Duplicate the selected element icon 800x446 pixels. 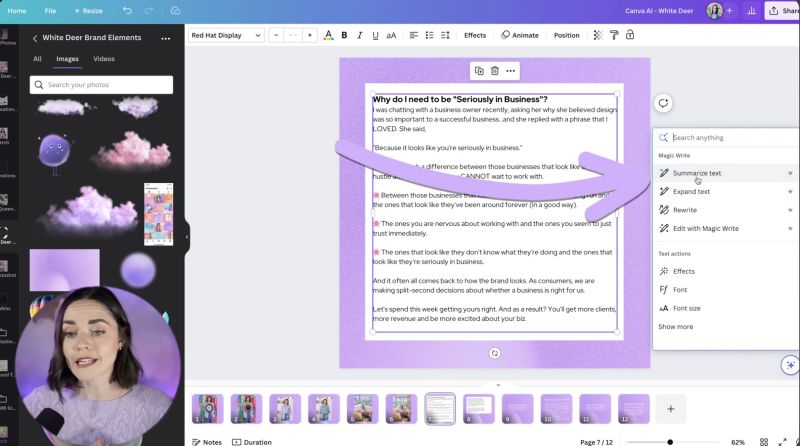(479, 71)
